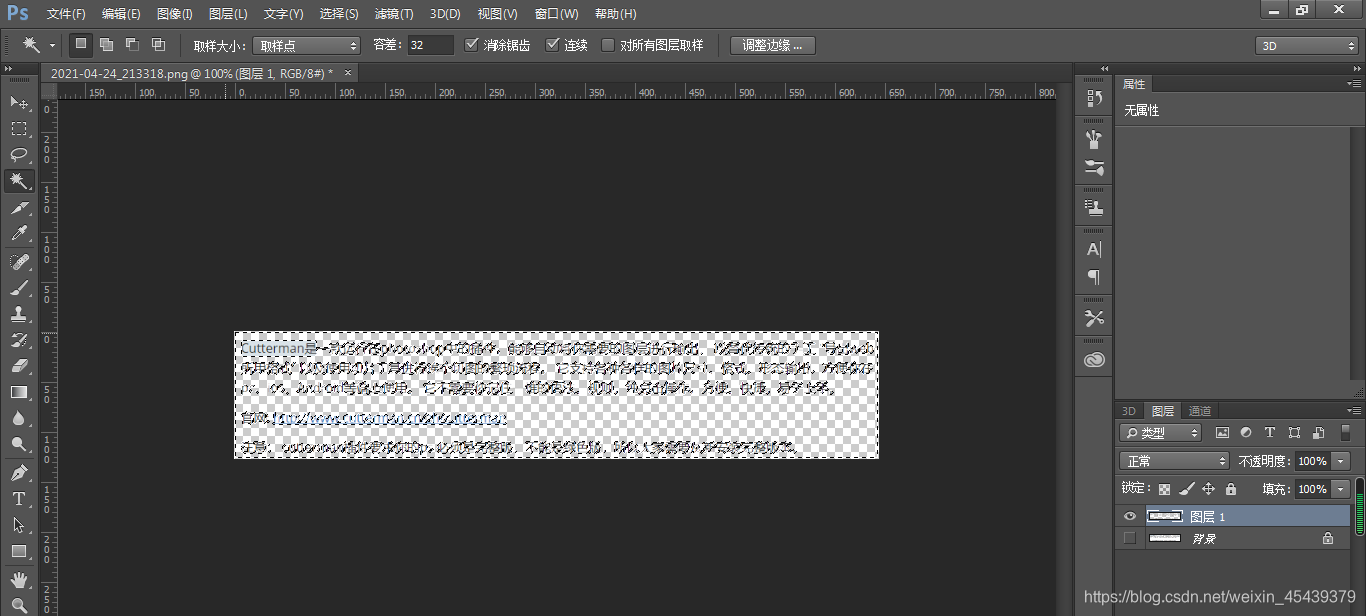Open 取样大小 sample size dropdown
Viewport: 1366px width, 616px height.
point(306,45)
